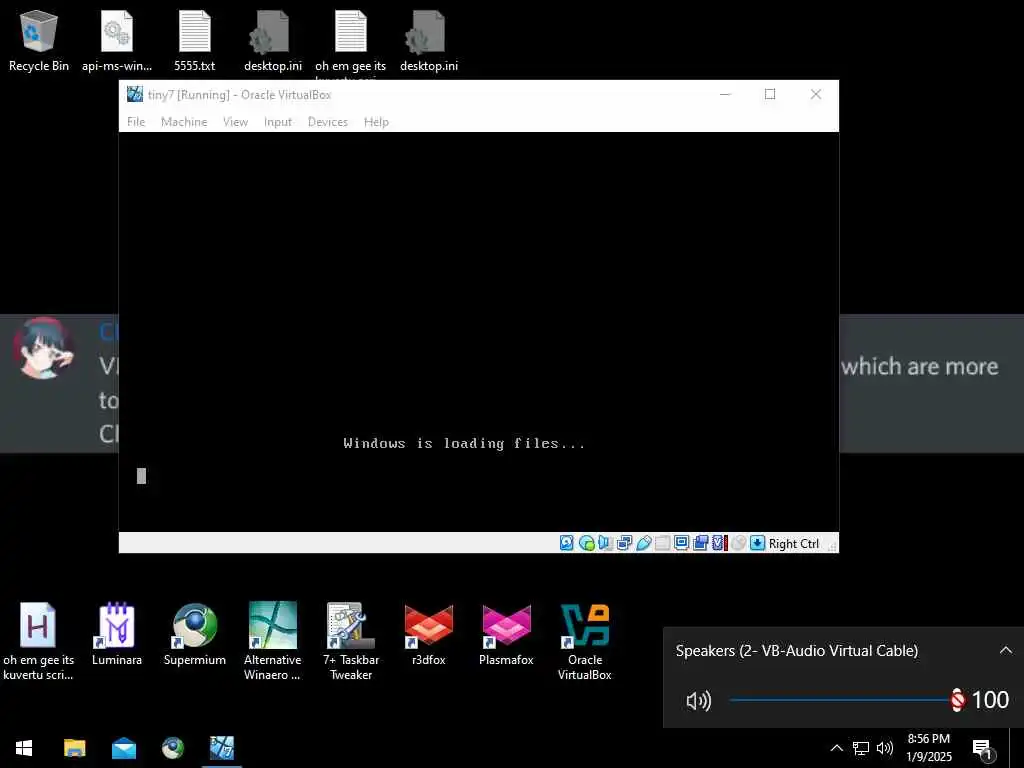Click the volume icon in the system tray
Screen dimensions: 1024x768
pyautogui.click(x=885, y=748)
